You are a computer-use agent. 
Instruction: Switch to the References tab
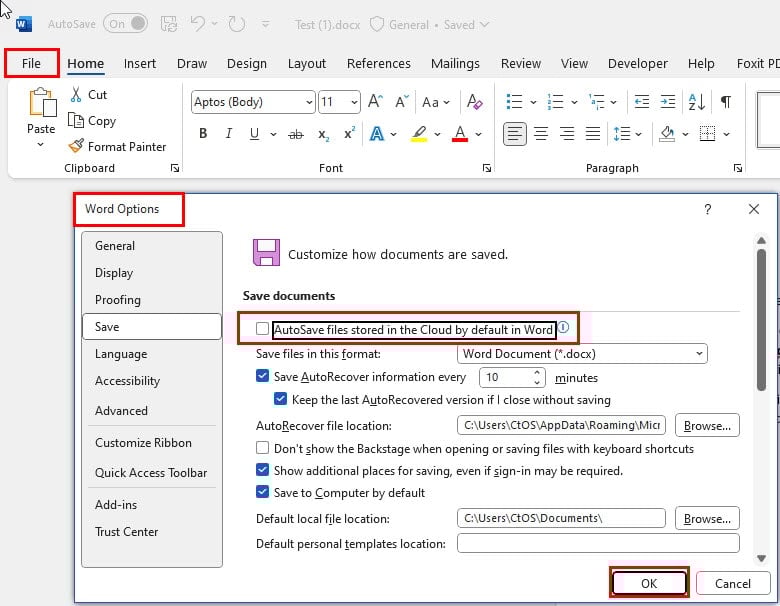(x=379, y=64)
